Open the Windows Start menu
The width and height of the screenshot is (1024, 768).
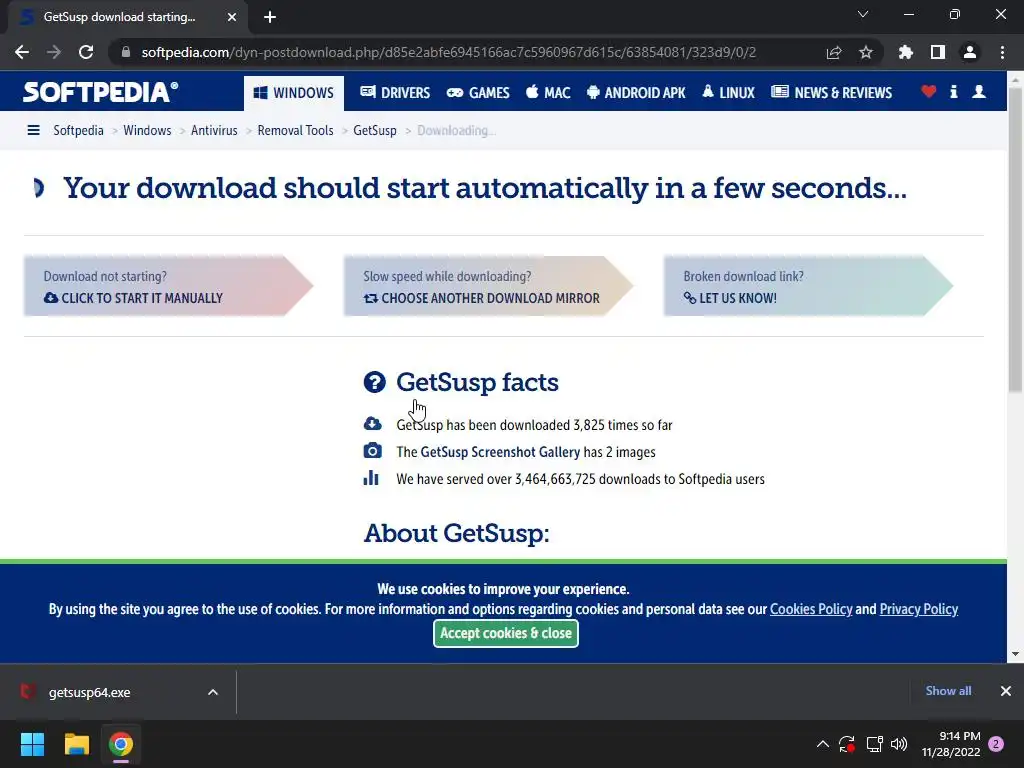coord(32,744)
